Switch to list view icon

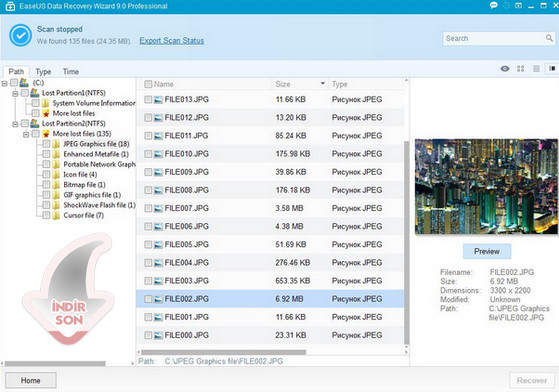coord(536,68)
